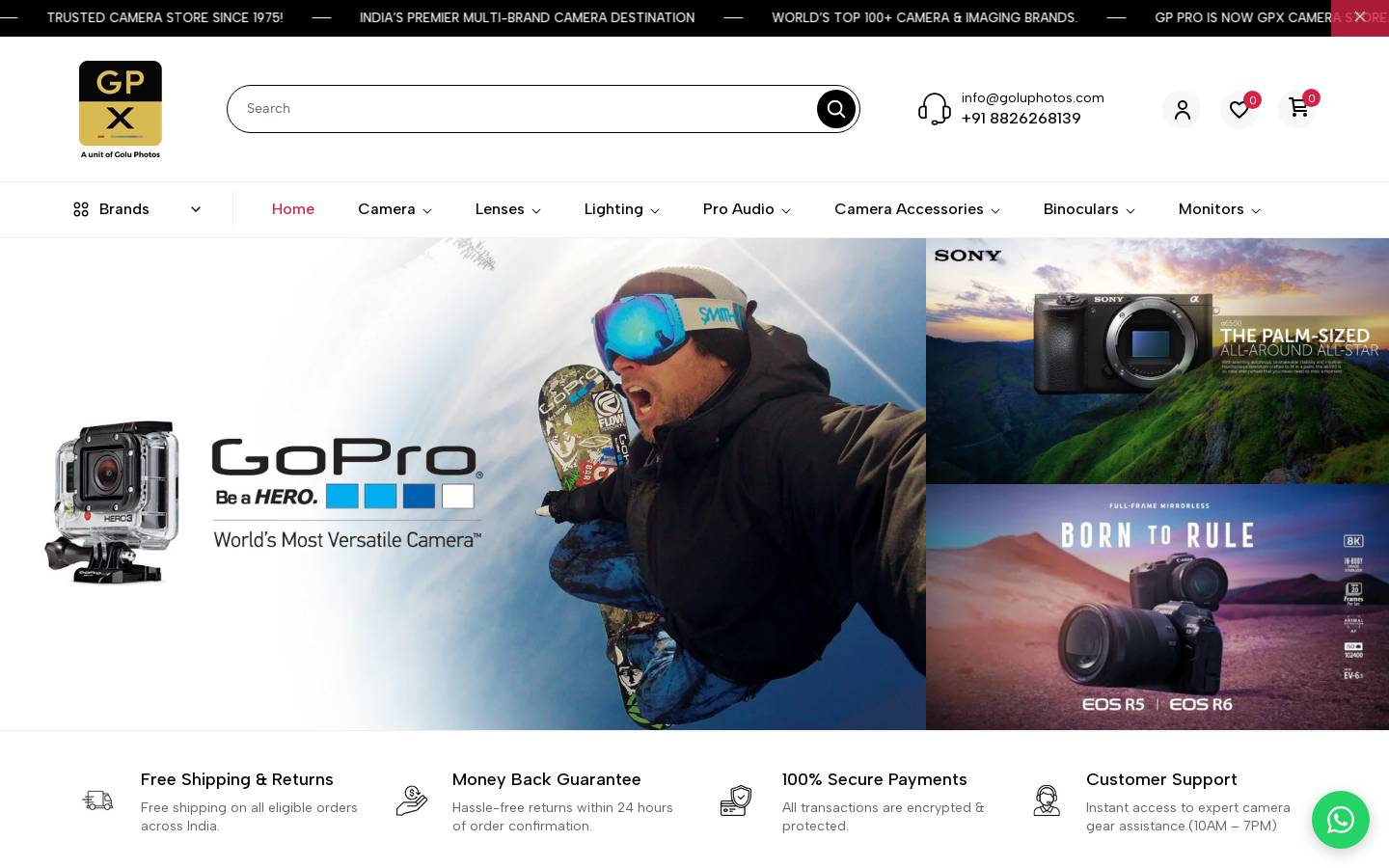Open the Lenses menu item

pos(500,209)
